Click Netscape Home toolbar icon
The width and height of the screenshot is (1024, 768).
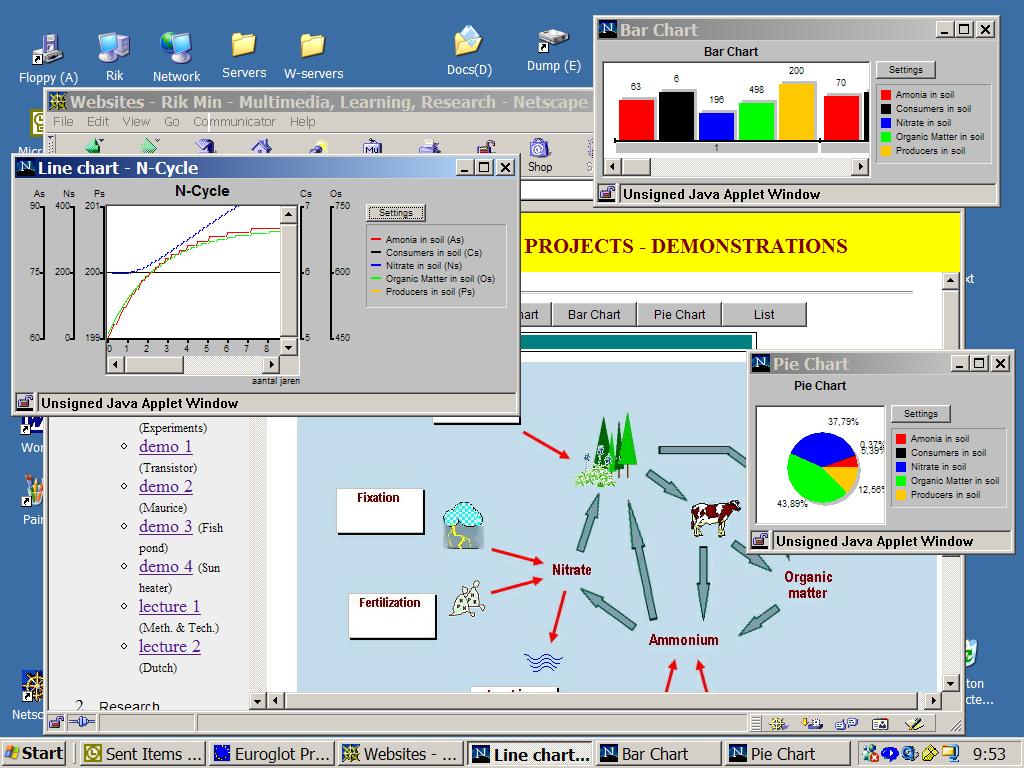[x=261, y=146]
